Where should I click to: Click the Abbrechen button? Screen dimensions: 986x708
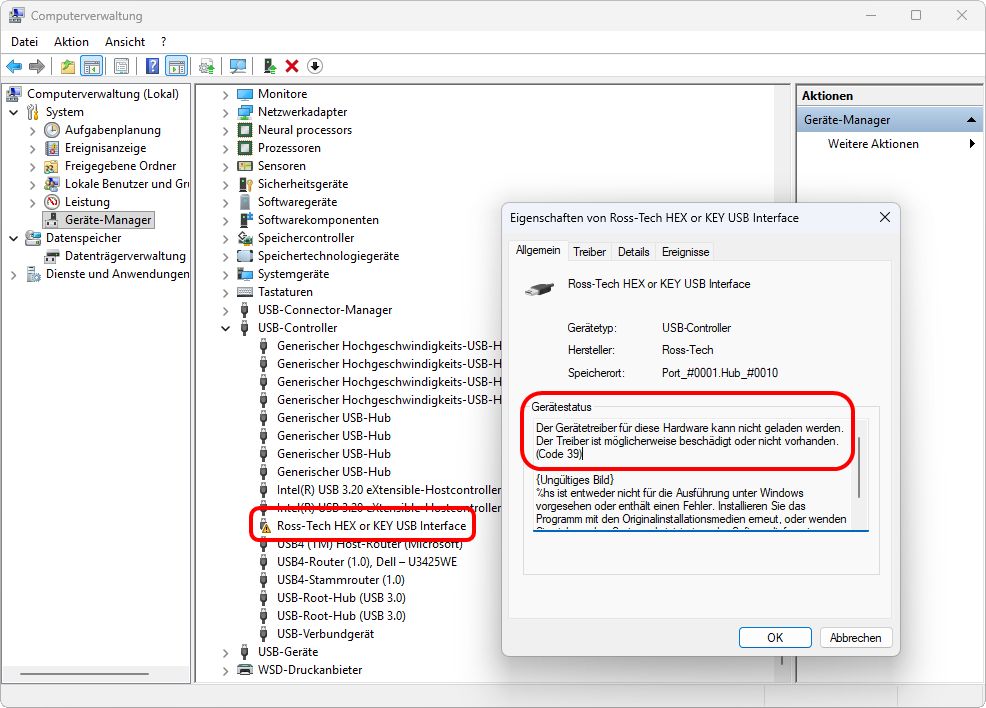point(855,638)
